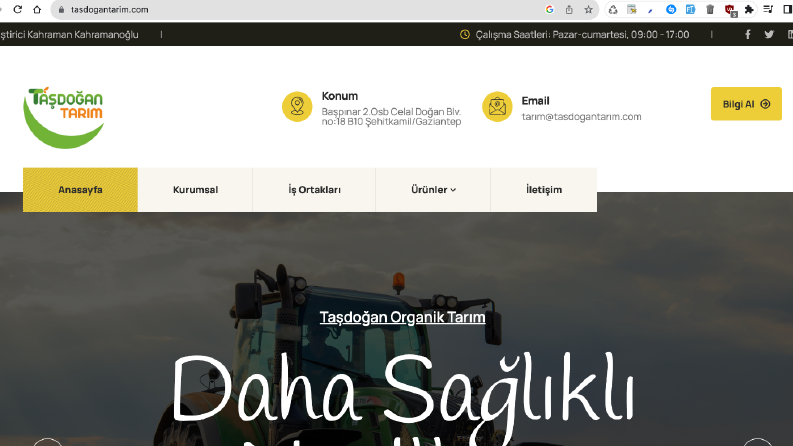Share this page using share icon
The image size is (793, 446).
(x=569, y=9)
